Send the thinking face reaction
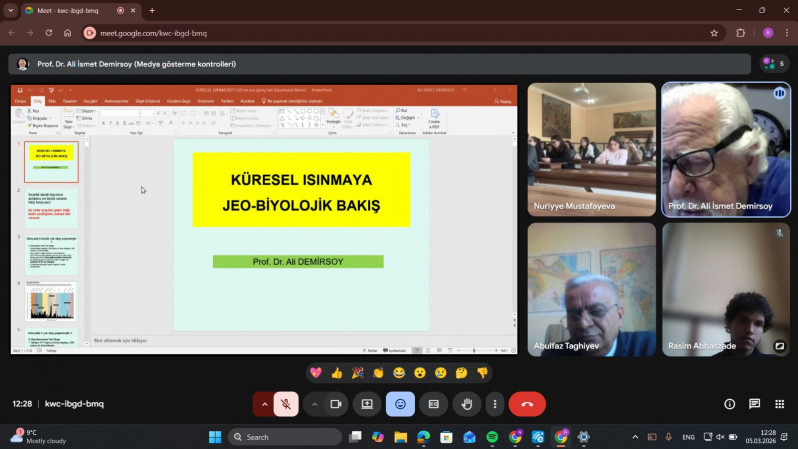798x449 pixels. (x=462, y=373)
